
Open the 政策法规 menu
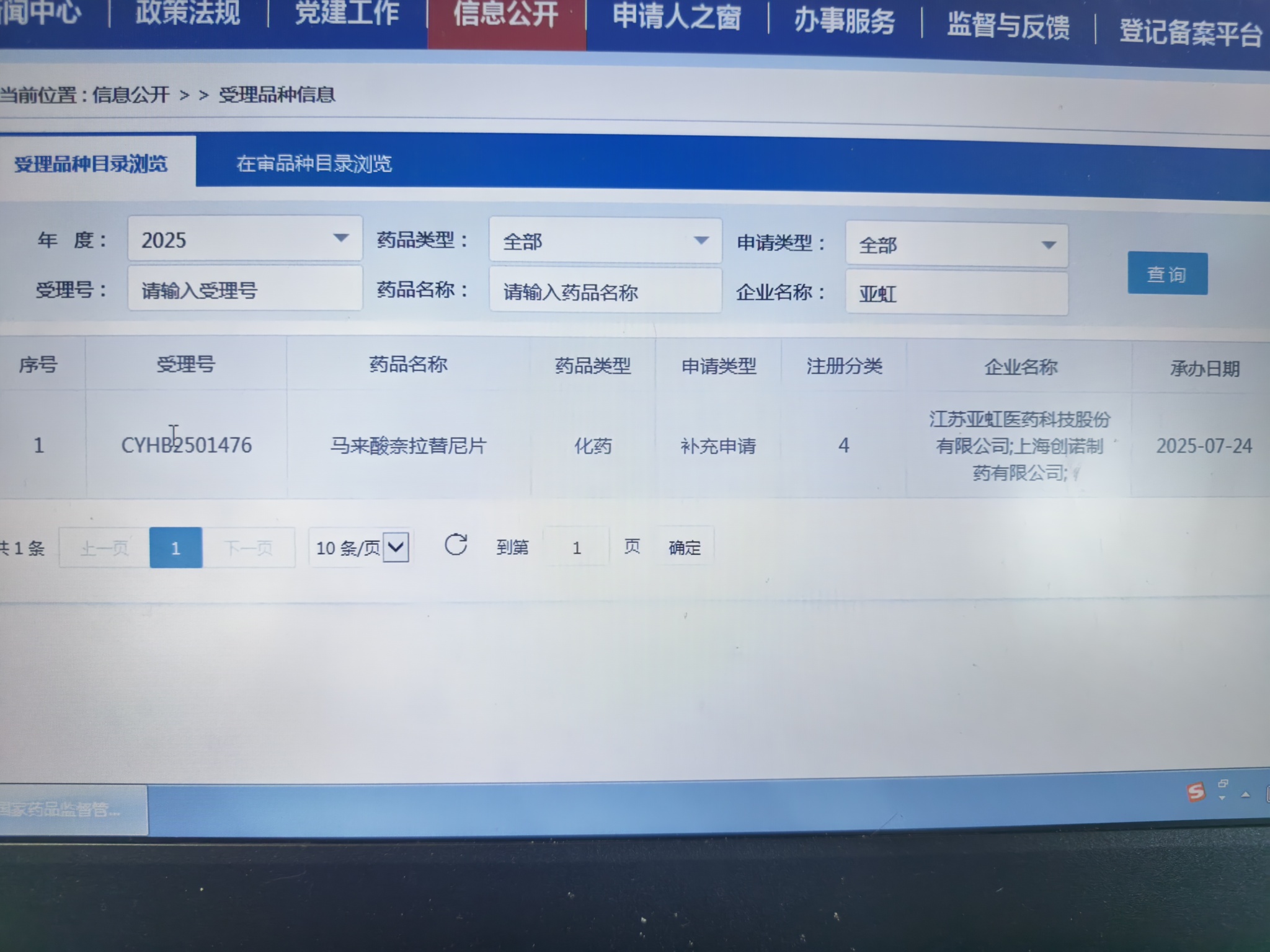point(187,12)
